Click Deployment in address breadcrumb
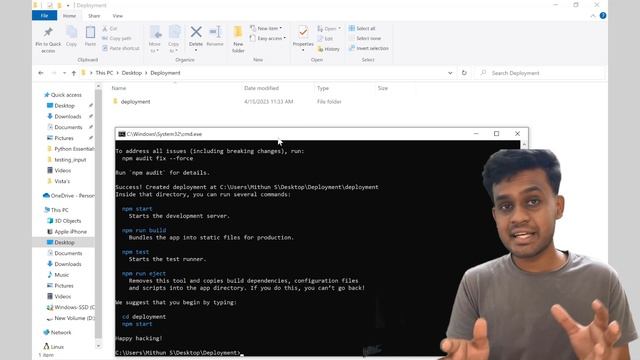 point(165,73)
